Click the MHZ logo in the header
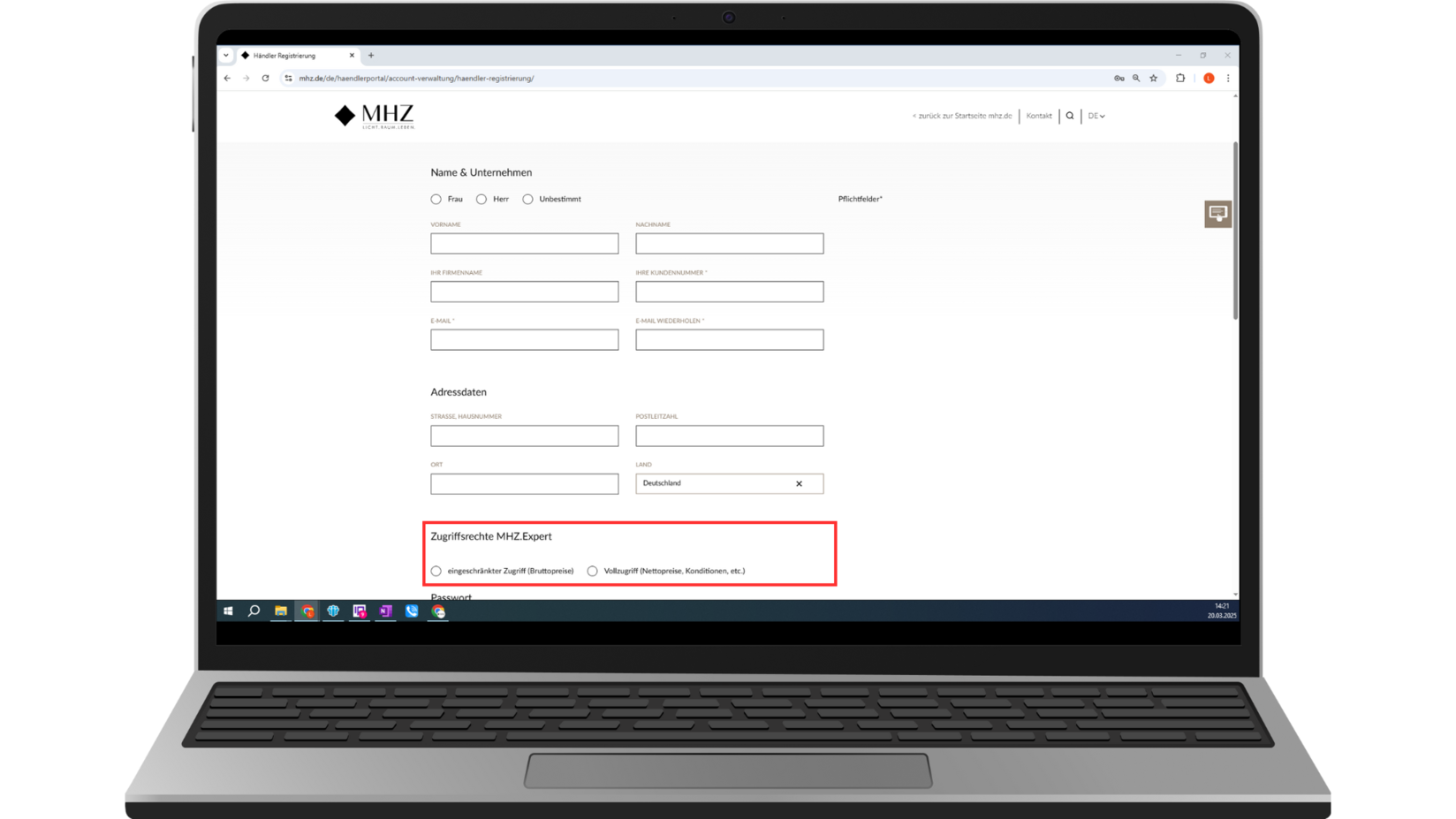The height and width of the screenshot is (819, 1456). [x=375, y=116]
